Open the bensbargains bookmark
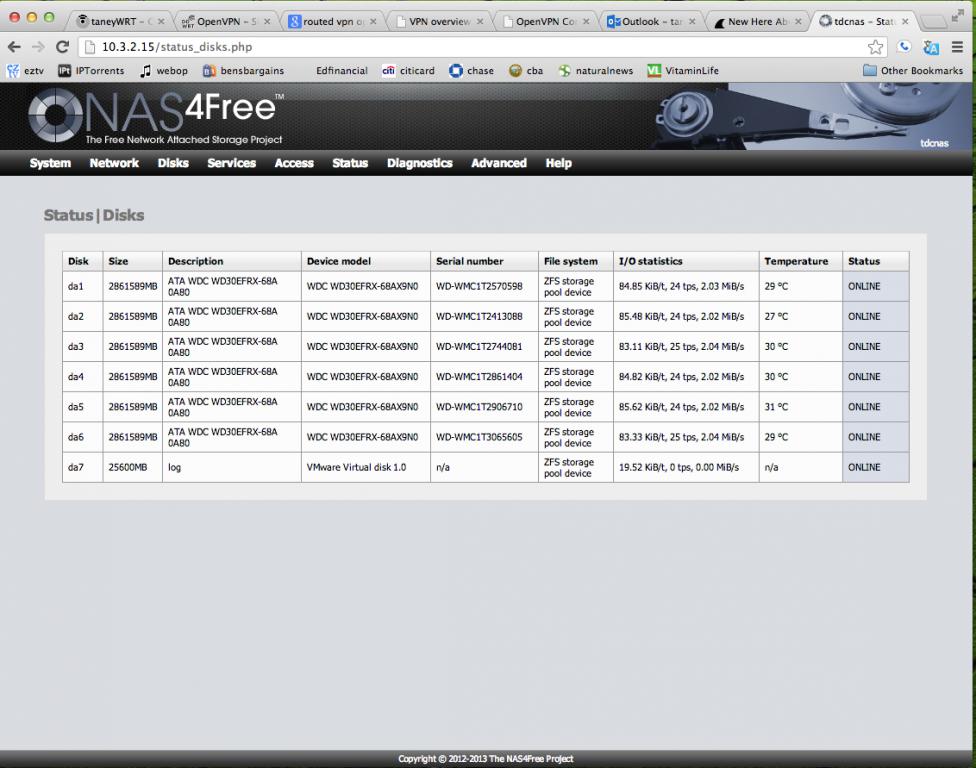The height and width of the screenshot is (768, 976). 243,71
